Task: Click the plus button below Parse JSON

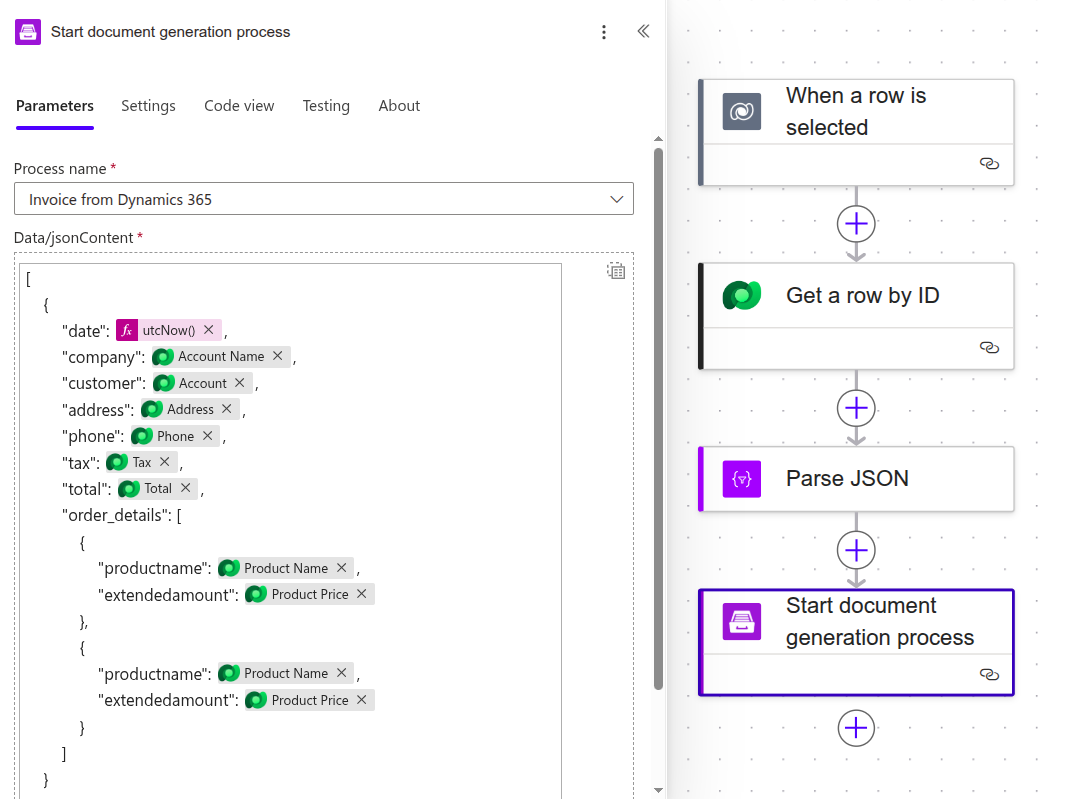Action: [x=856, y=550]
